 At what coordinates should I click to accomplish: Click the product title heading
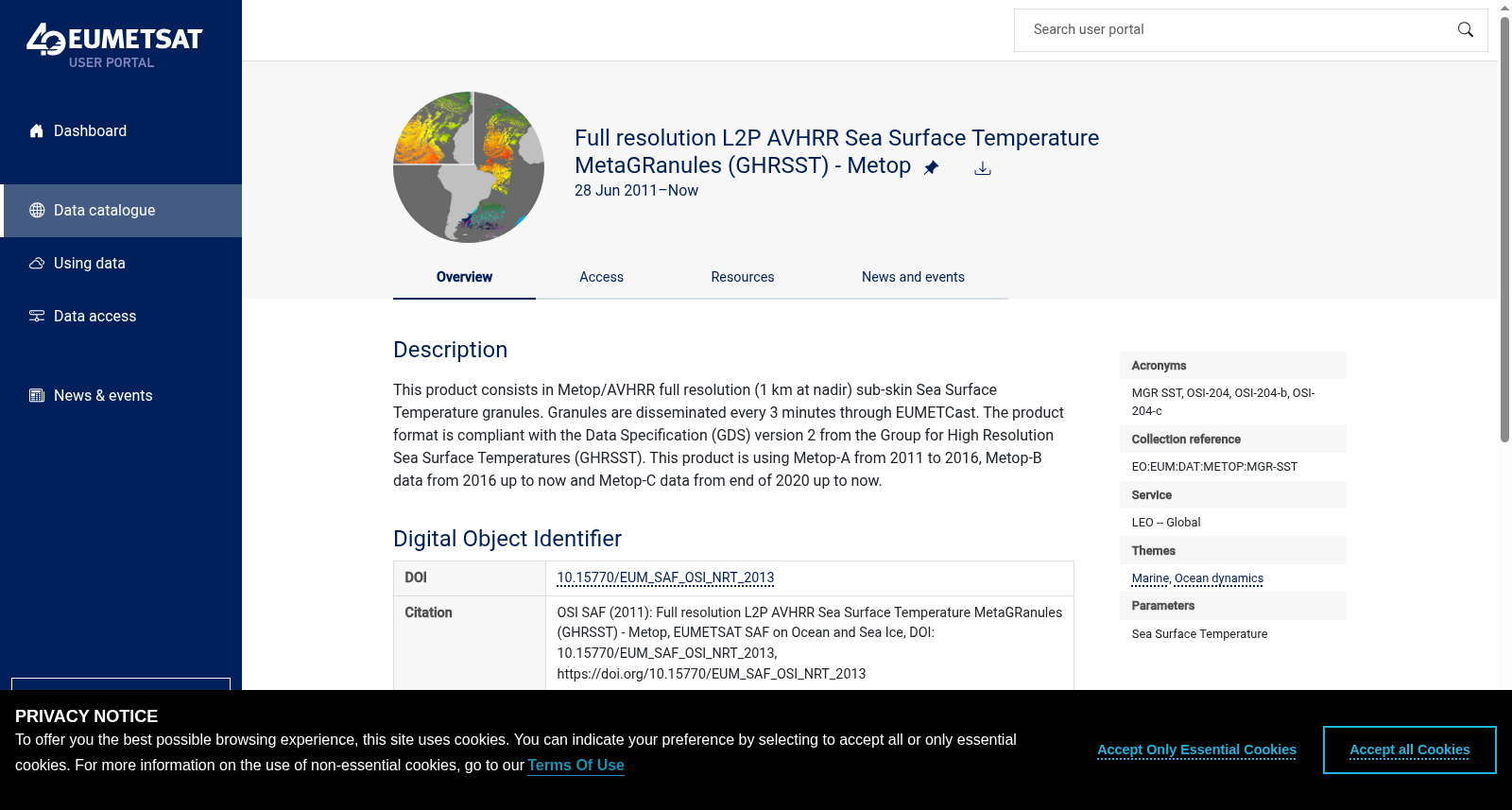pos(836,151)
